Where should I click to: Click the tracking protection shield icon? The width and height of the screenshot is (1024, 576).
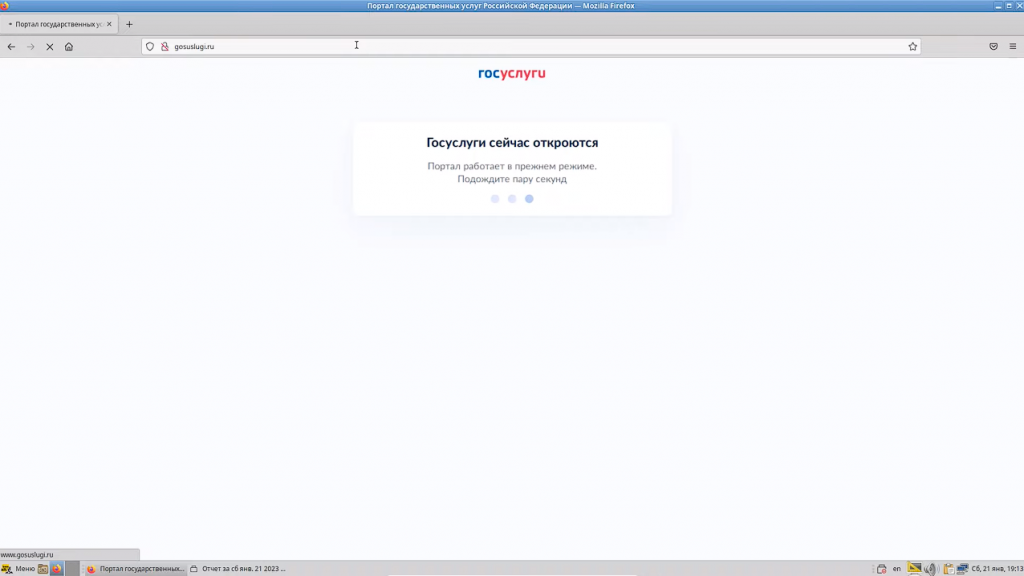pos(150,46)
